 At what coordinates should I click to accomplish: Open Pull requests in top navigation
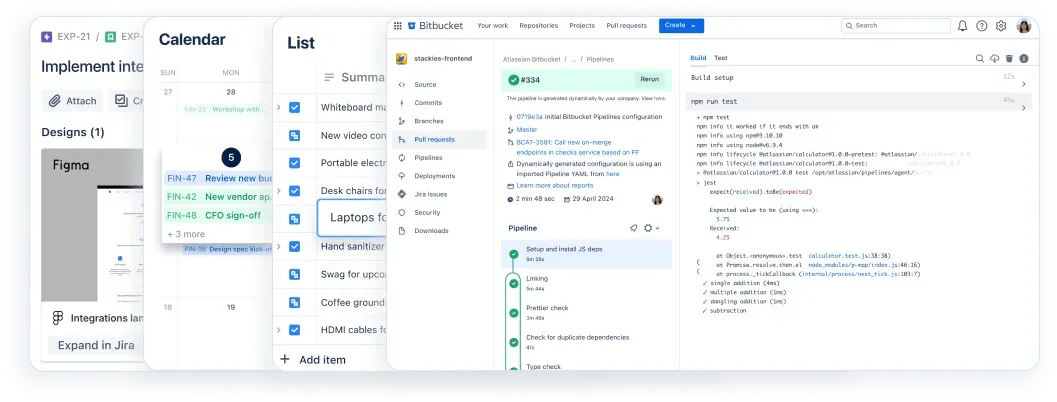pyautogui.click(x=626, y=26)
